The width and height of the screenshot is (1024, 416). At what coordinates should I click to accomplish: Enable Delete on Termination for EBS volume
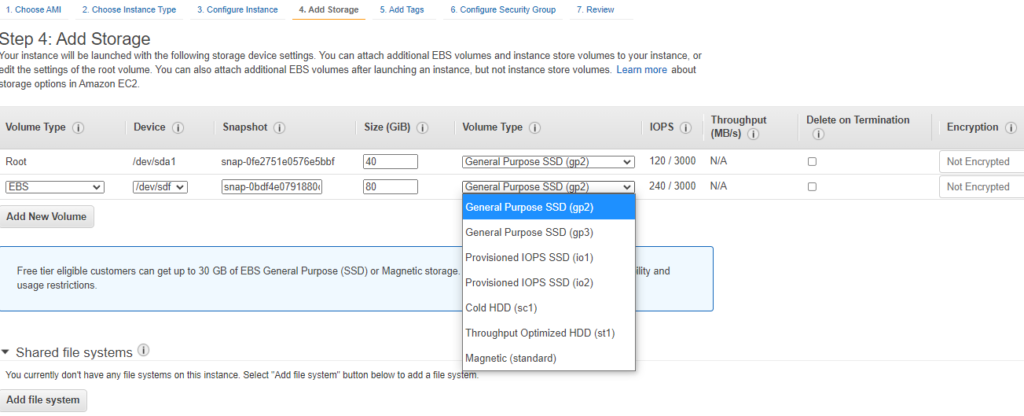coord(812,186)
